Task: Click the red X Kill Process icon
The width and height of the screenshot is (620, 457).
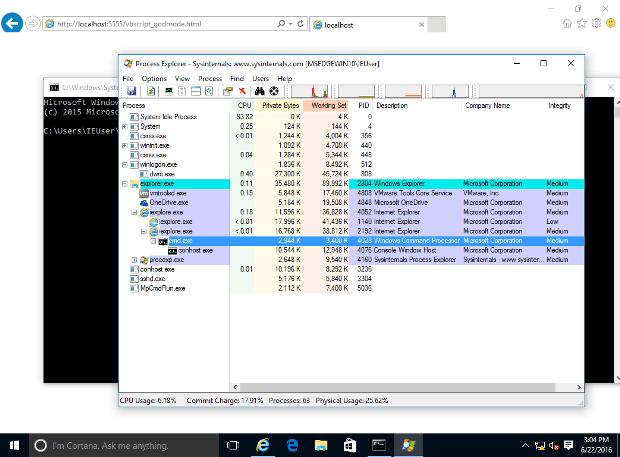Action: pyautogui.click(x=242, y=91)
